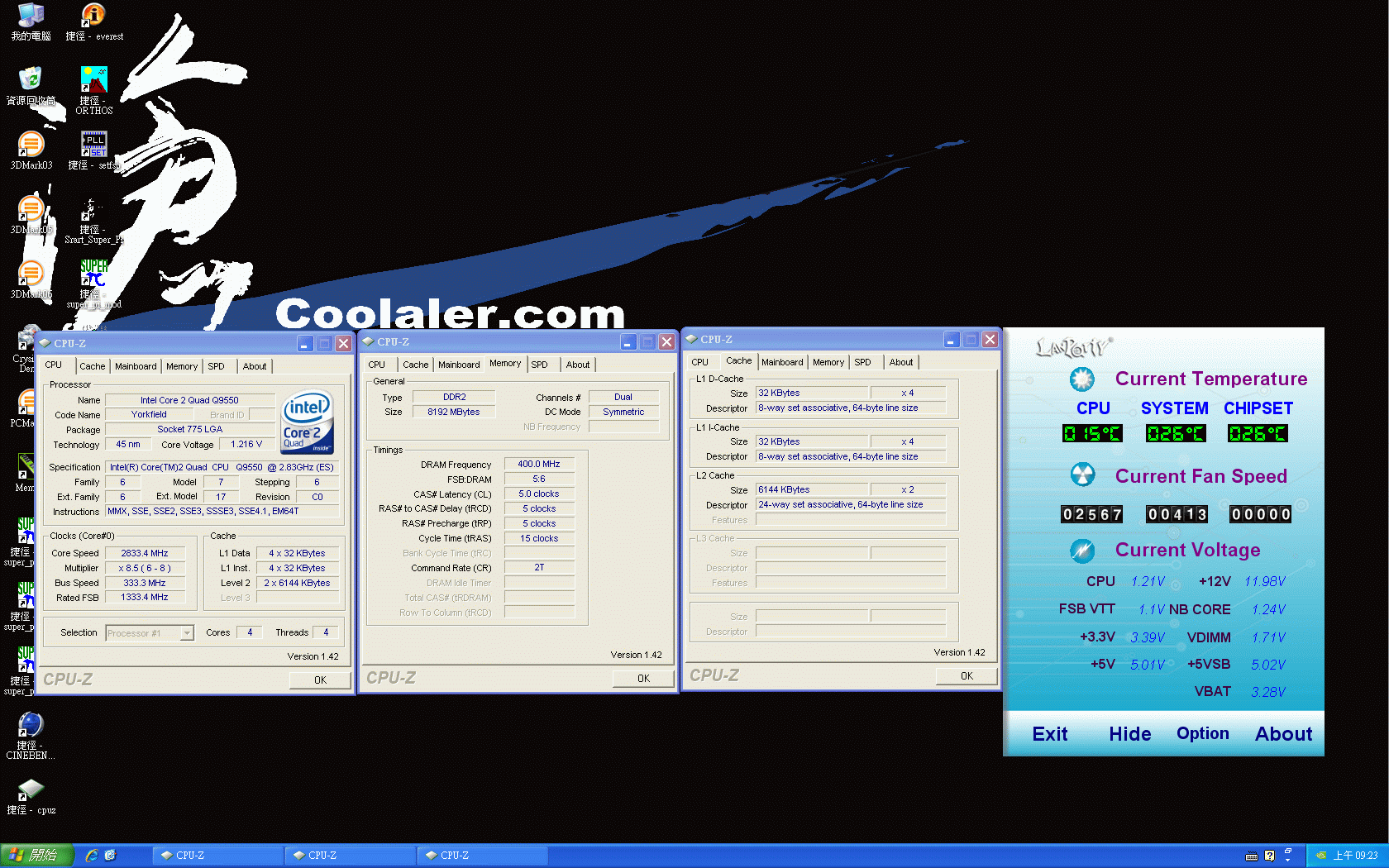The image size is (1389, 868).
Task: Click the Current Fan Speed icon
Action: [x=1081, y=475]
